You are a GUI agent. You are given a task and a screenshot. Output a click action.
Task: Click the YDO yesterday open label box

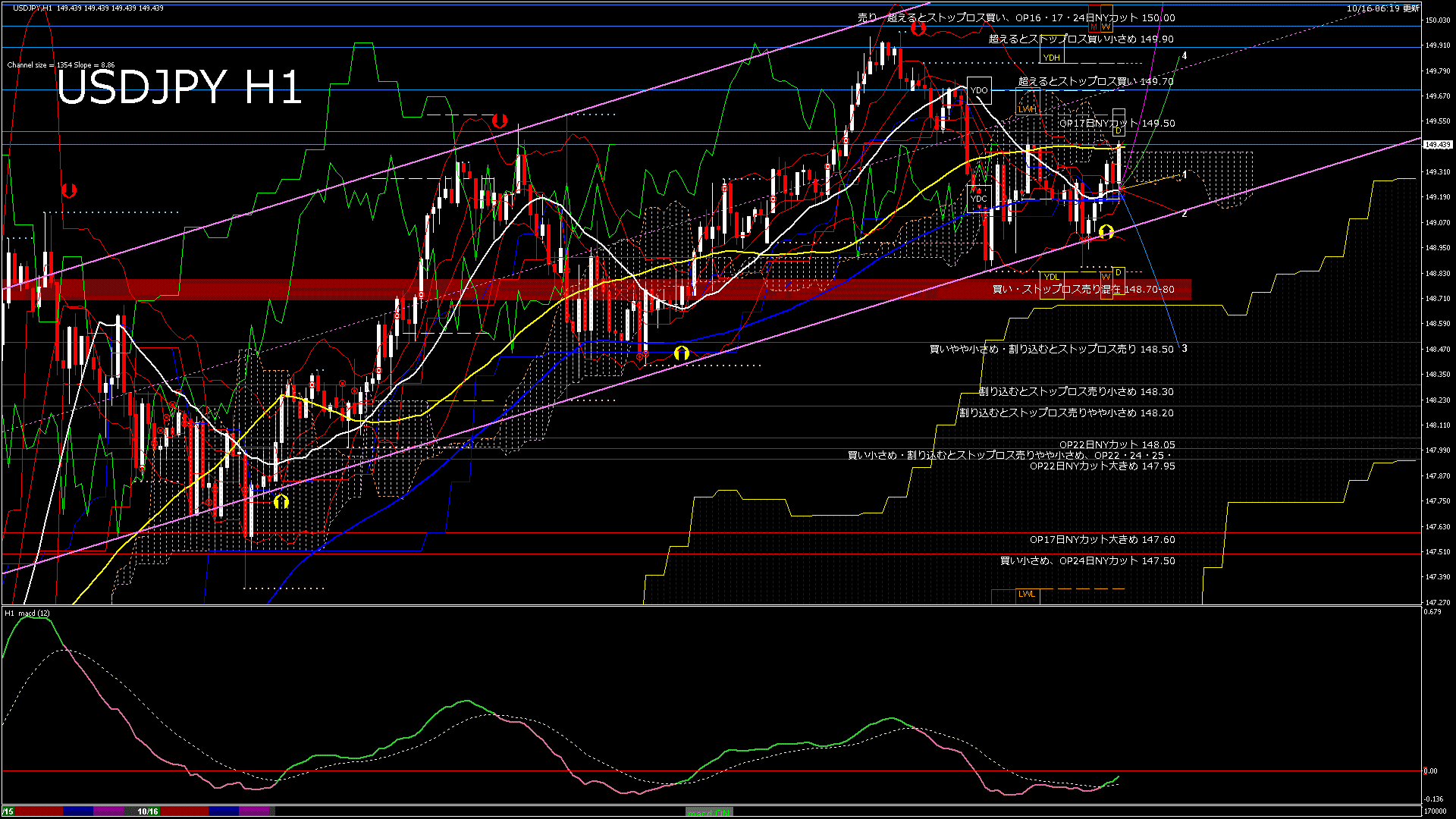pos(979,90)
